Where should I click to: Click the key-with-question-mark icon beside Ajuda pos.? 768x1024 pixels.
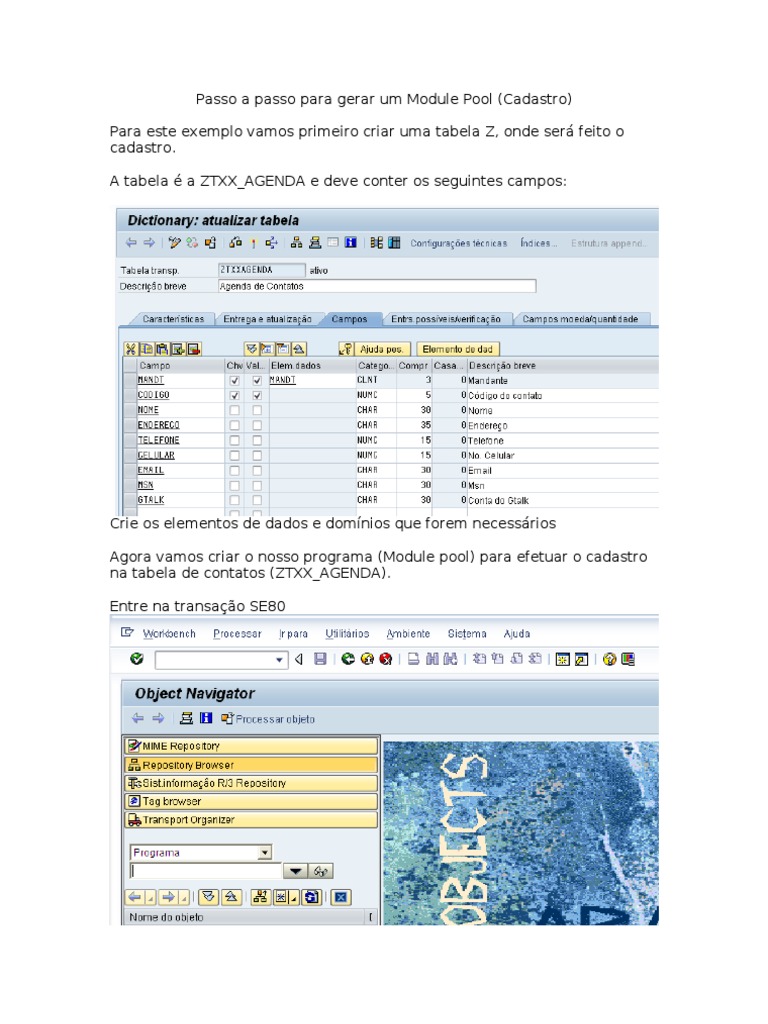(x=346, y=349)
